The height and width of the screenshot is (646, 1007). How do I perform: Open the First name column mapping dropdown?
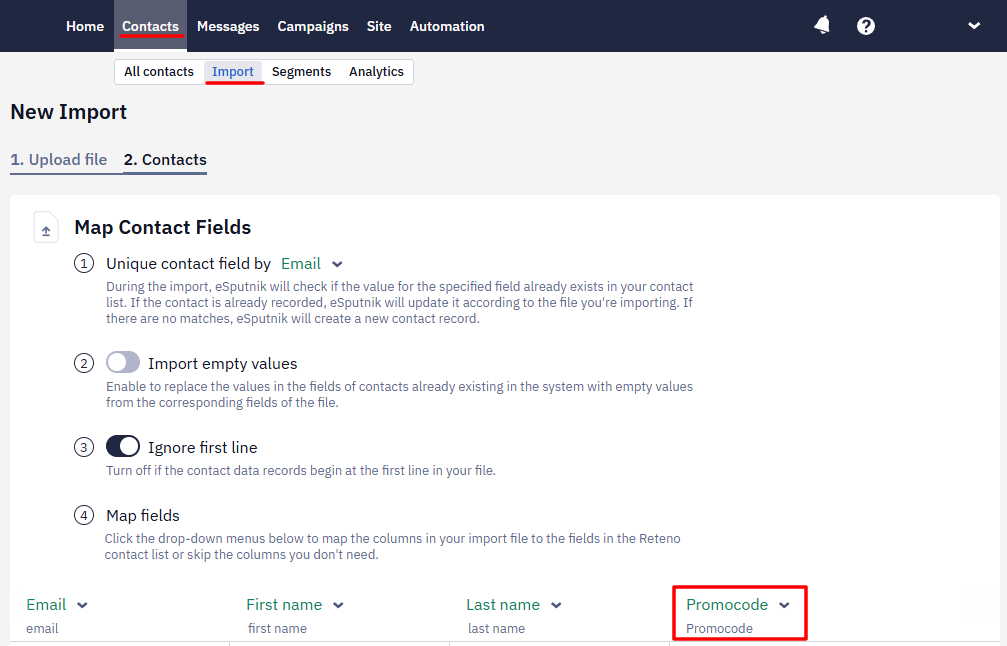pyautogui.click(x=295, y=604)
